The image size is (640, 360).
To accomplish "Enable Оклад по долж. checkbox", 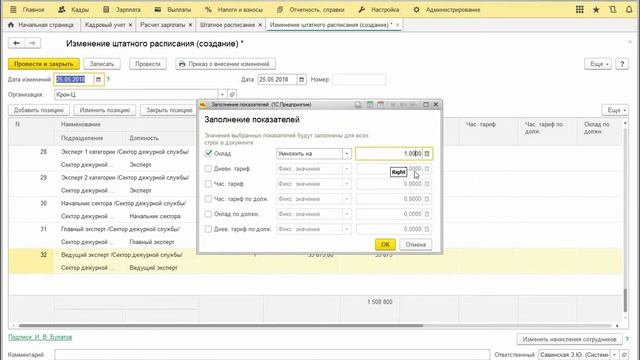I will [x=208, y=214].
